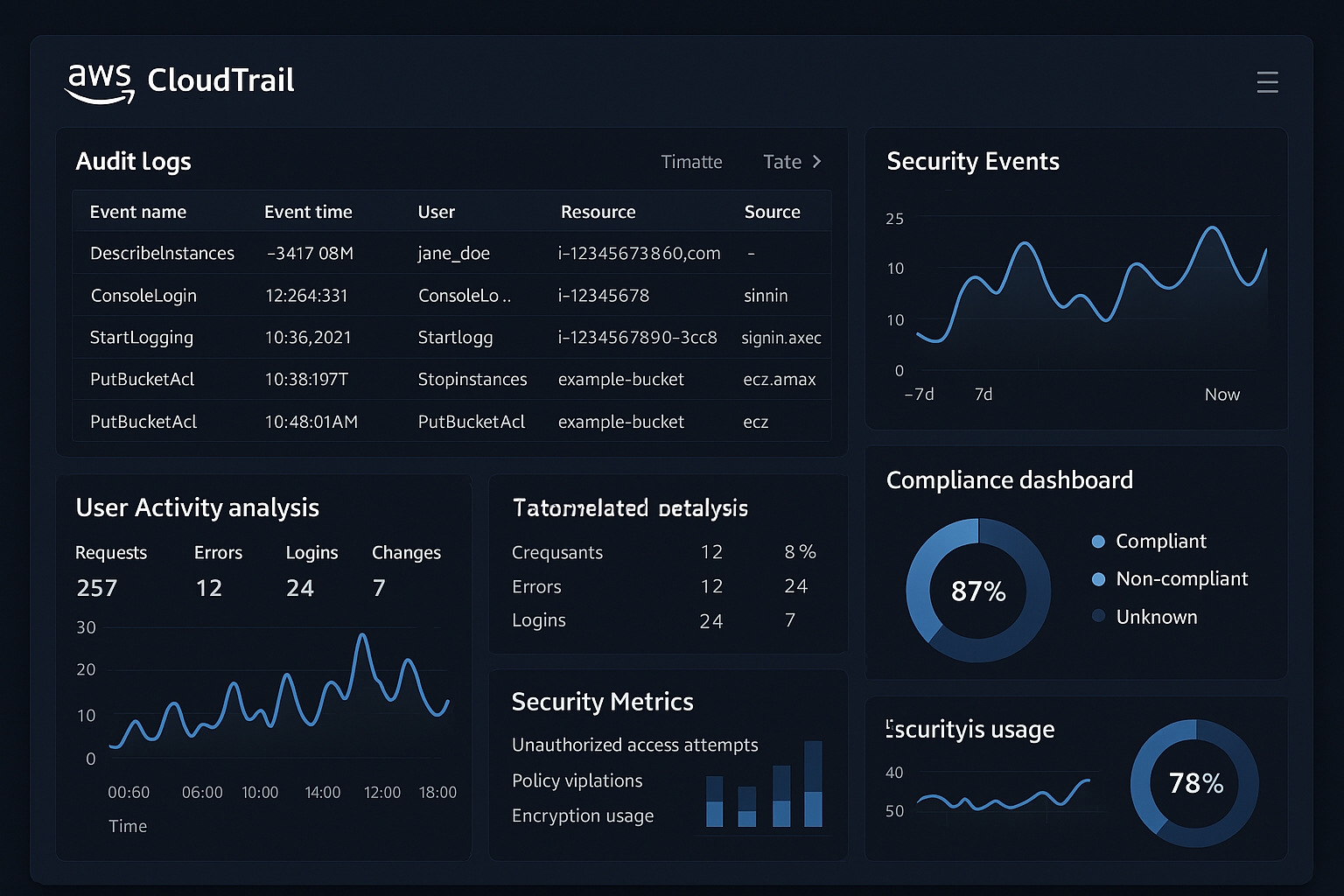Click the Compliant legend dot
This screenshot has height=896, width=1344.
point(1098,542)
